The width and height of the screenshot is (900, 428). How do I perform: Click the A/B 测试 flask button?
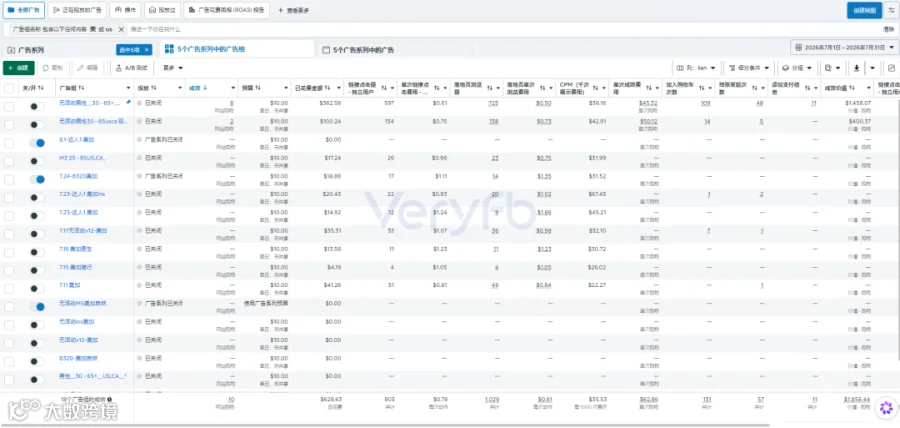pos(132,68)
